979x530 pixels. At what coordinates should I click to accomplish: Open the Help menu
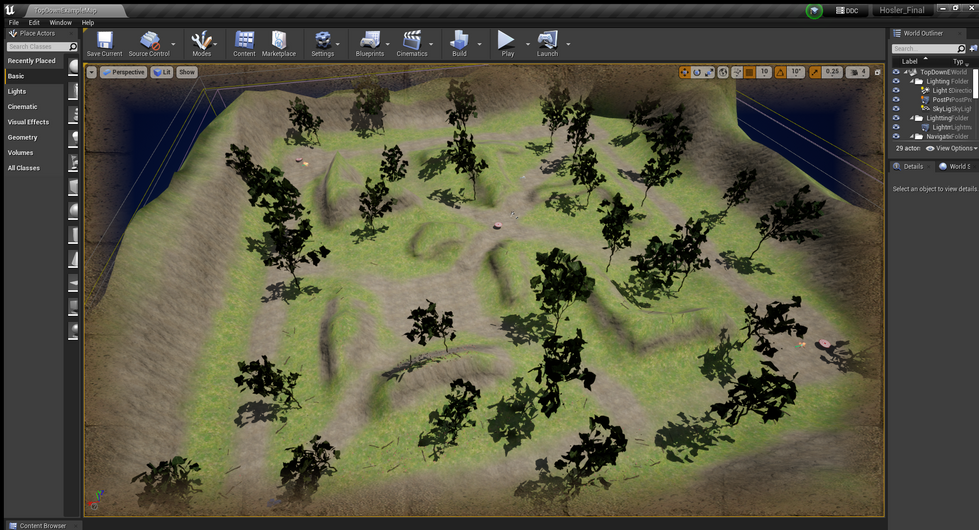88,22
